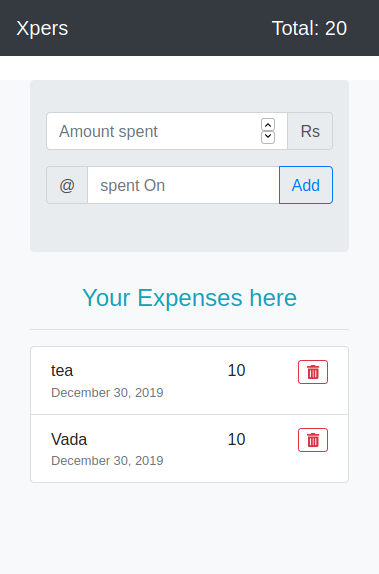Delete the Vada expense entry
The image size is (379, 574).
click(313, 440)
